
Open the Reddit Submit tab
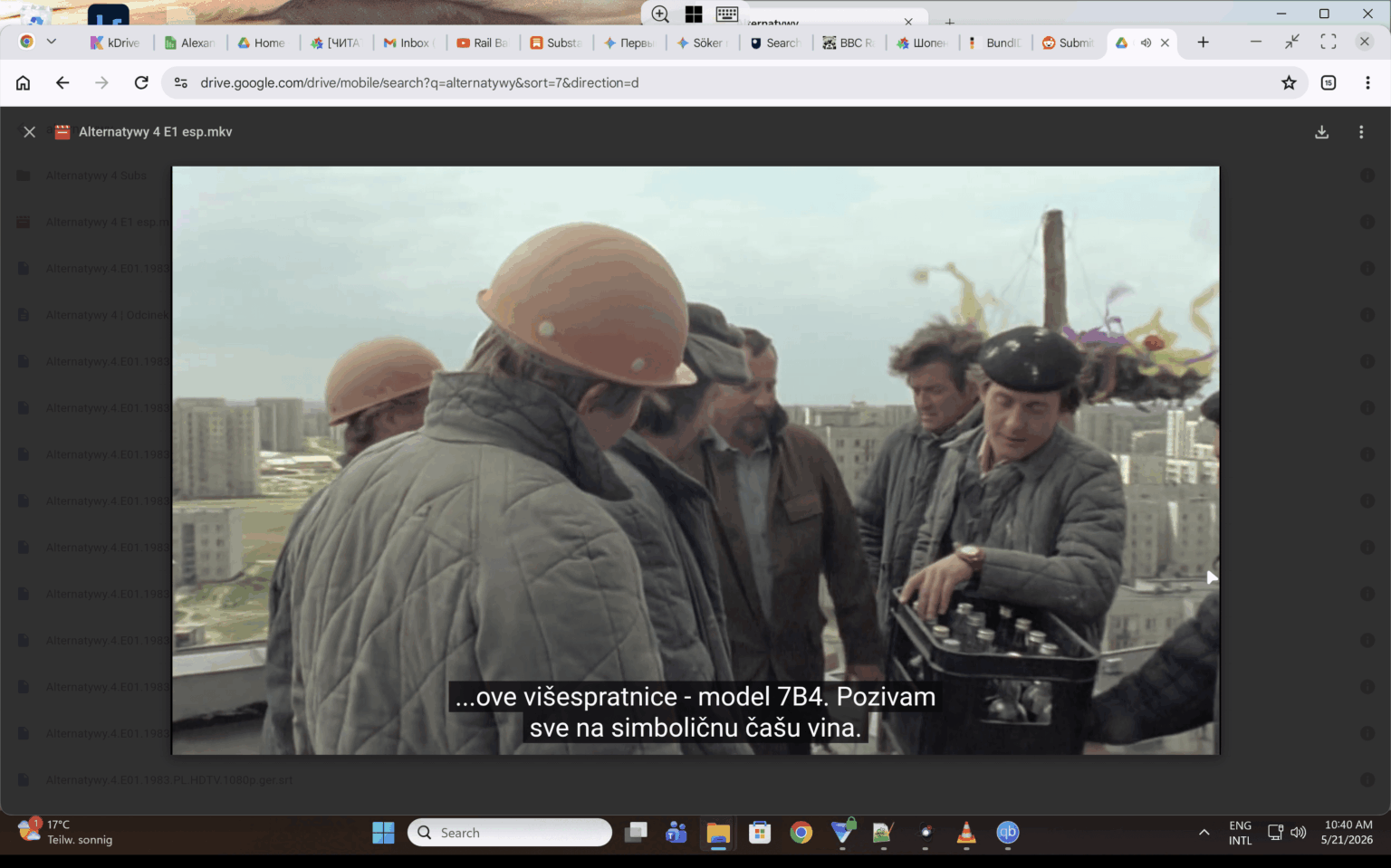[1069, 43]
